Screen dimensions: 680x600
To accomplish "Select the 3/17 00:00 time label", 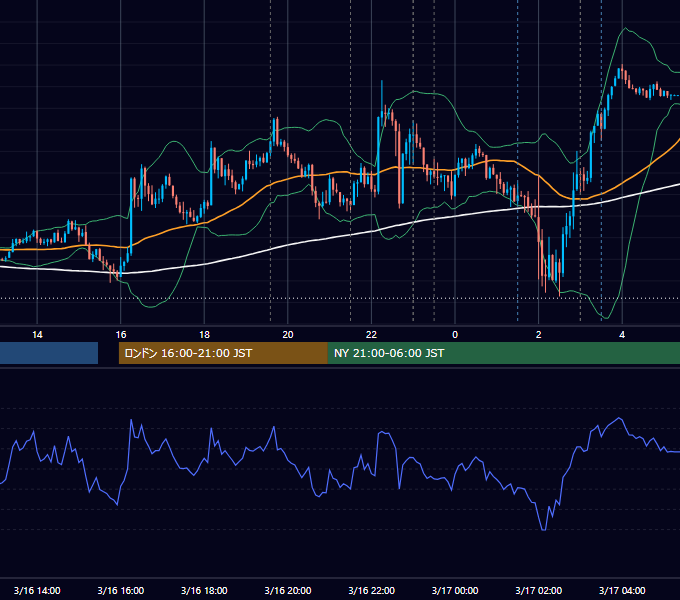I will coord(455,590).
